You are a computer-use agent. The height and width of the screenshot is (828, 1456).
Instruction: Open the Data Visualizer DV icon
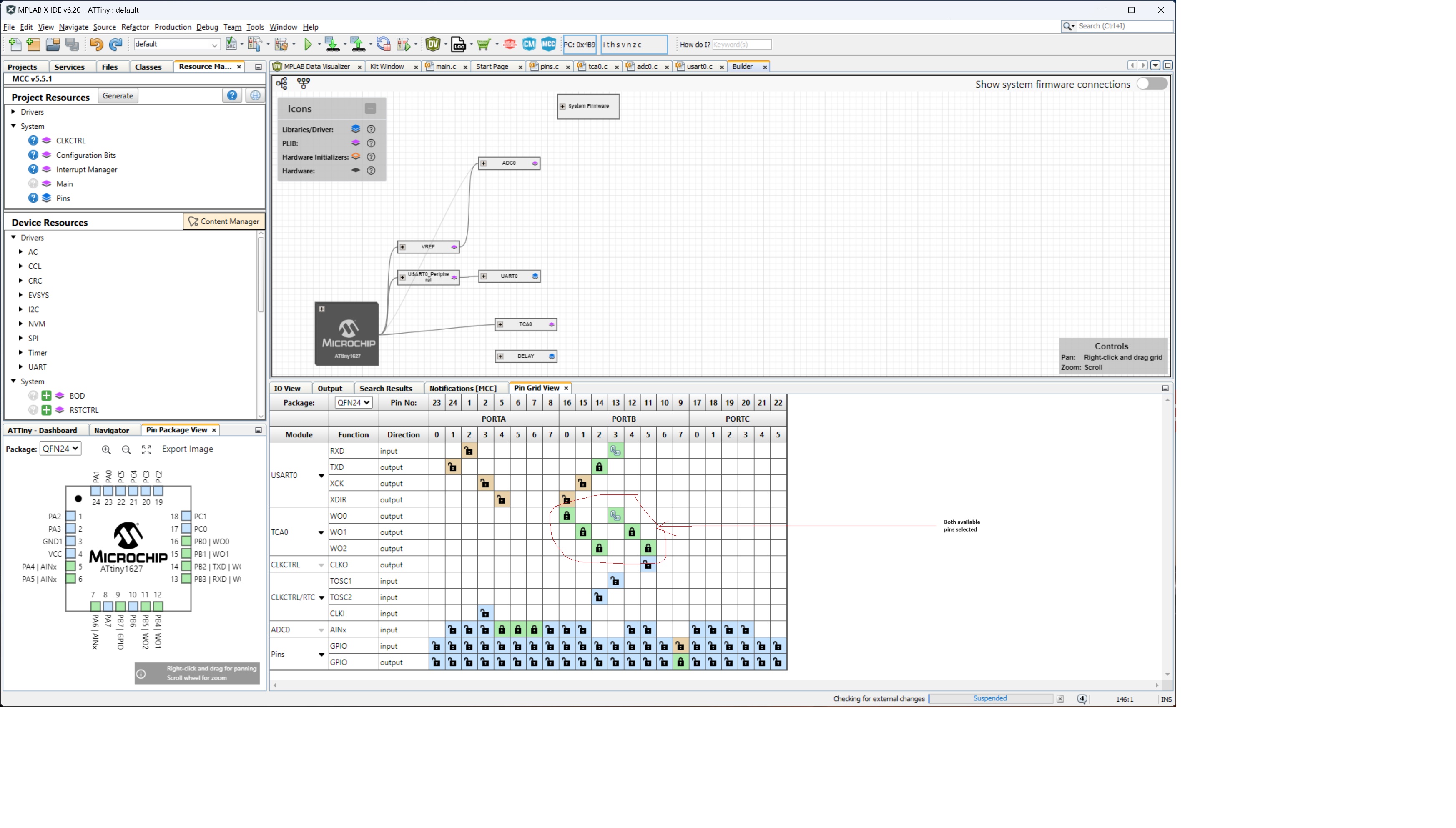coord(433,44)
